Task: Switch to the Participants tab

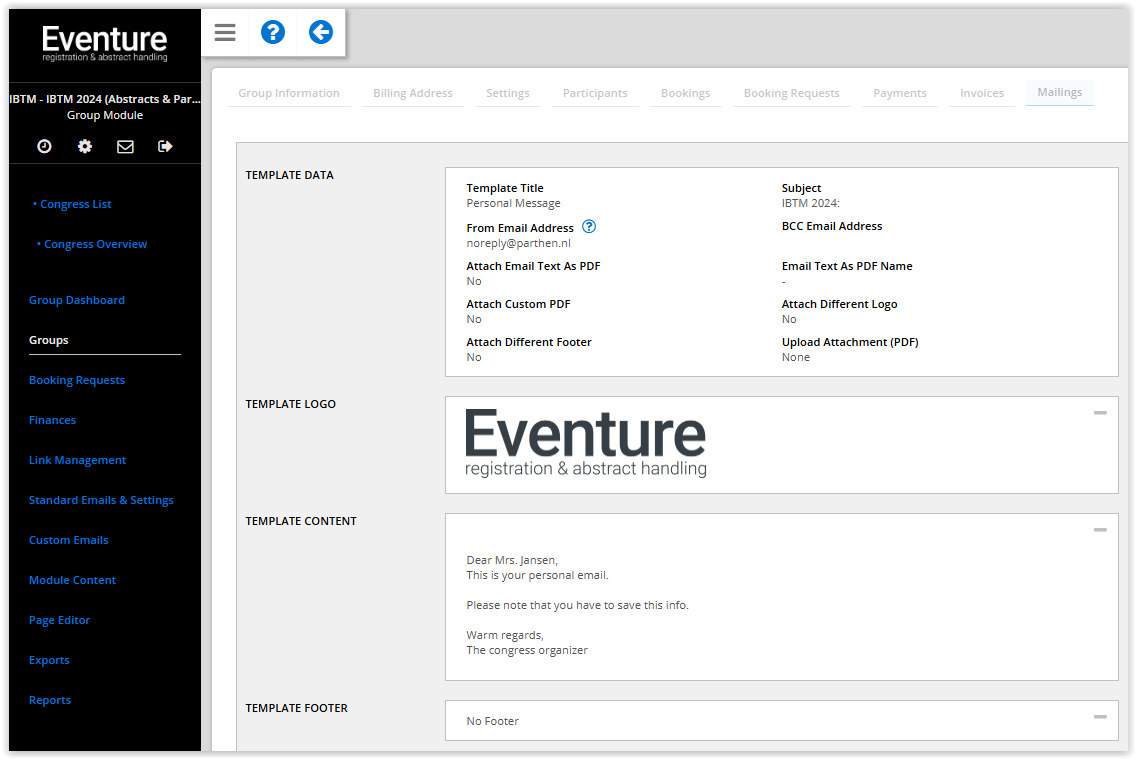Action: click(x=595, y=93)
